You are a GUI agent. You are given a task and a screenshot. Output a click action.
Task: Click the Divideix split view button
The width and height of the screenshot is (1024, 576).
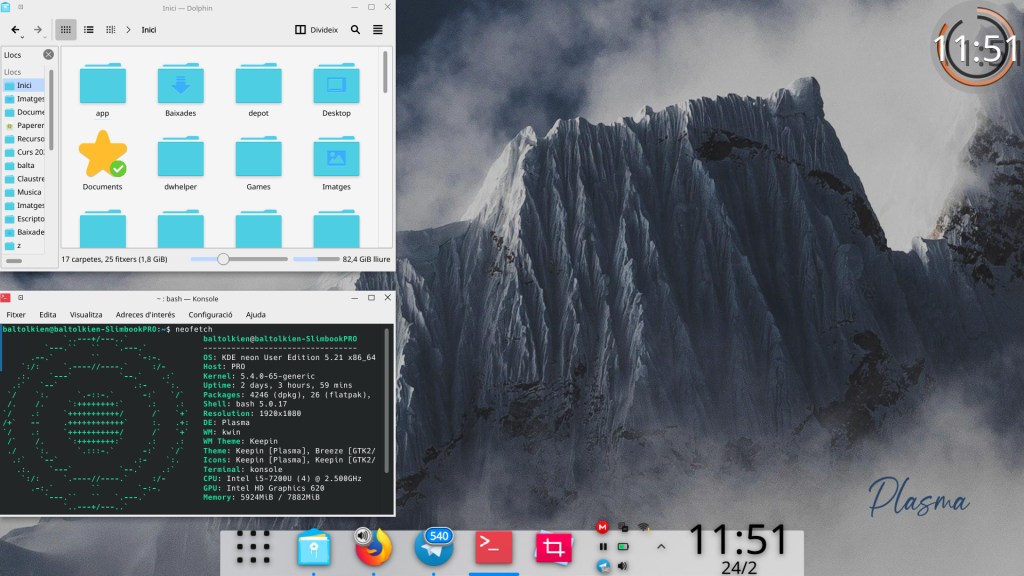[x=316, y=30]
